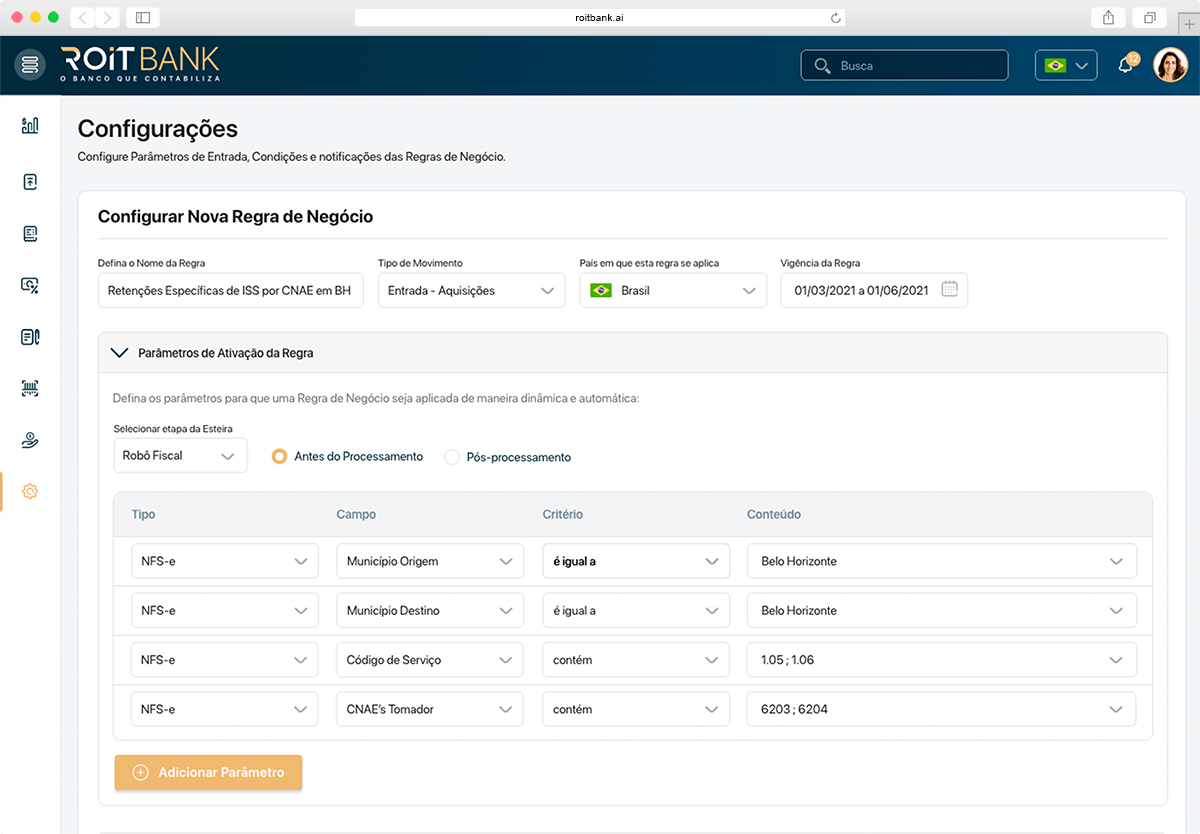The width and height of the screenshot is (1200, 834).
Task: Collapse the Parâmetros de Ativação da Regra section
Action: (120, 353)
